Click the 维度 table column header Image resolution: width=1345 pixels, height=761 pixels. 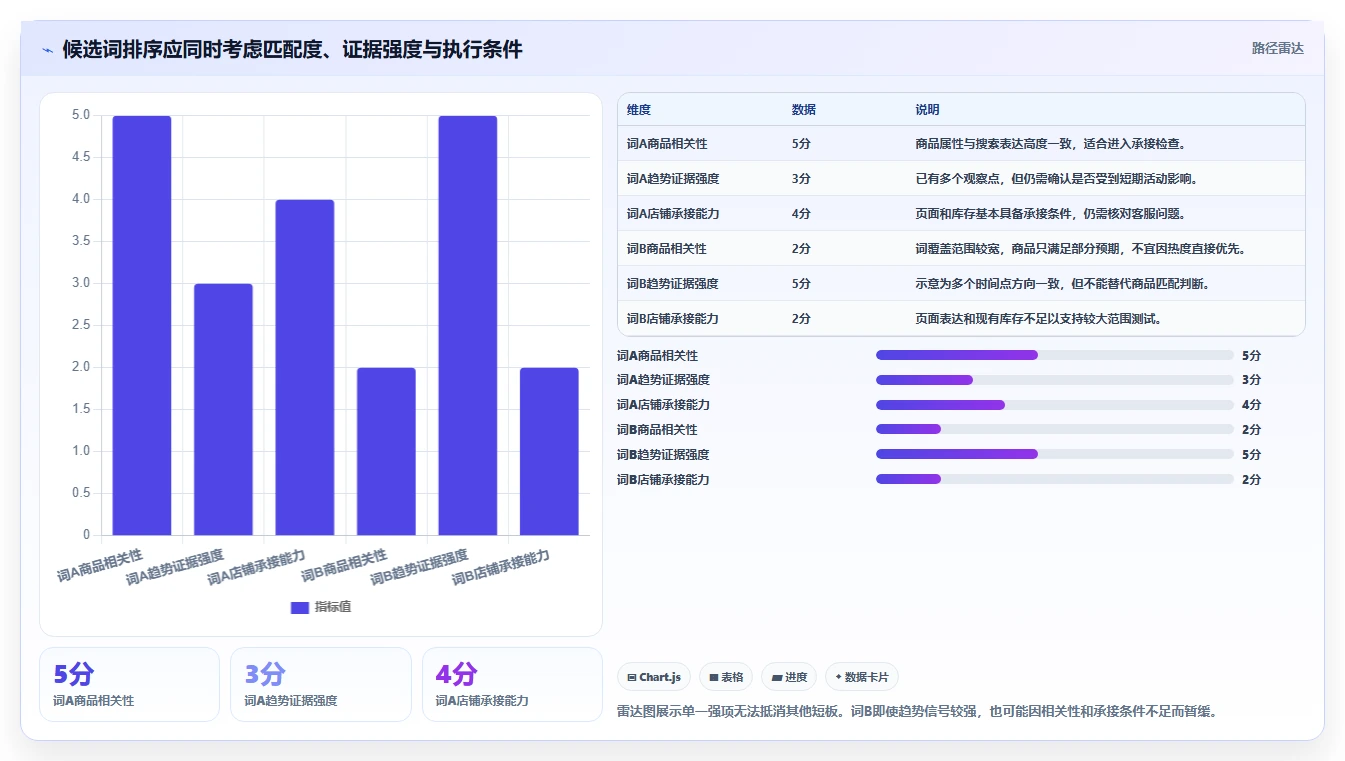click(639, 110)
